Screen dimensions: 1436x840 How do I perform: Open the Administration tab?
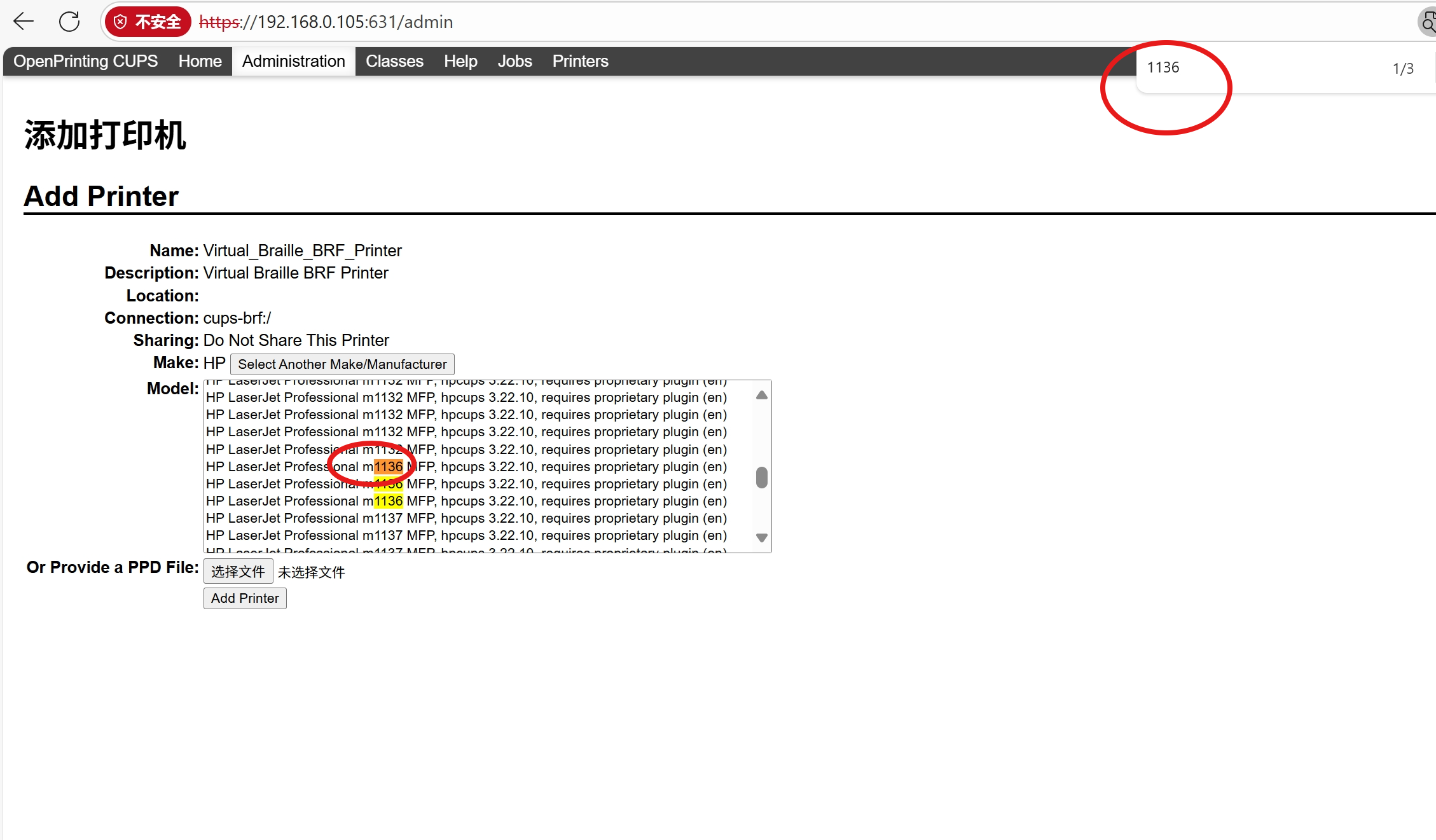click(x=293, y=61)
